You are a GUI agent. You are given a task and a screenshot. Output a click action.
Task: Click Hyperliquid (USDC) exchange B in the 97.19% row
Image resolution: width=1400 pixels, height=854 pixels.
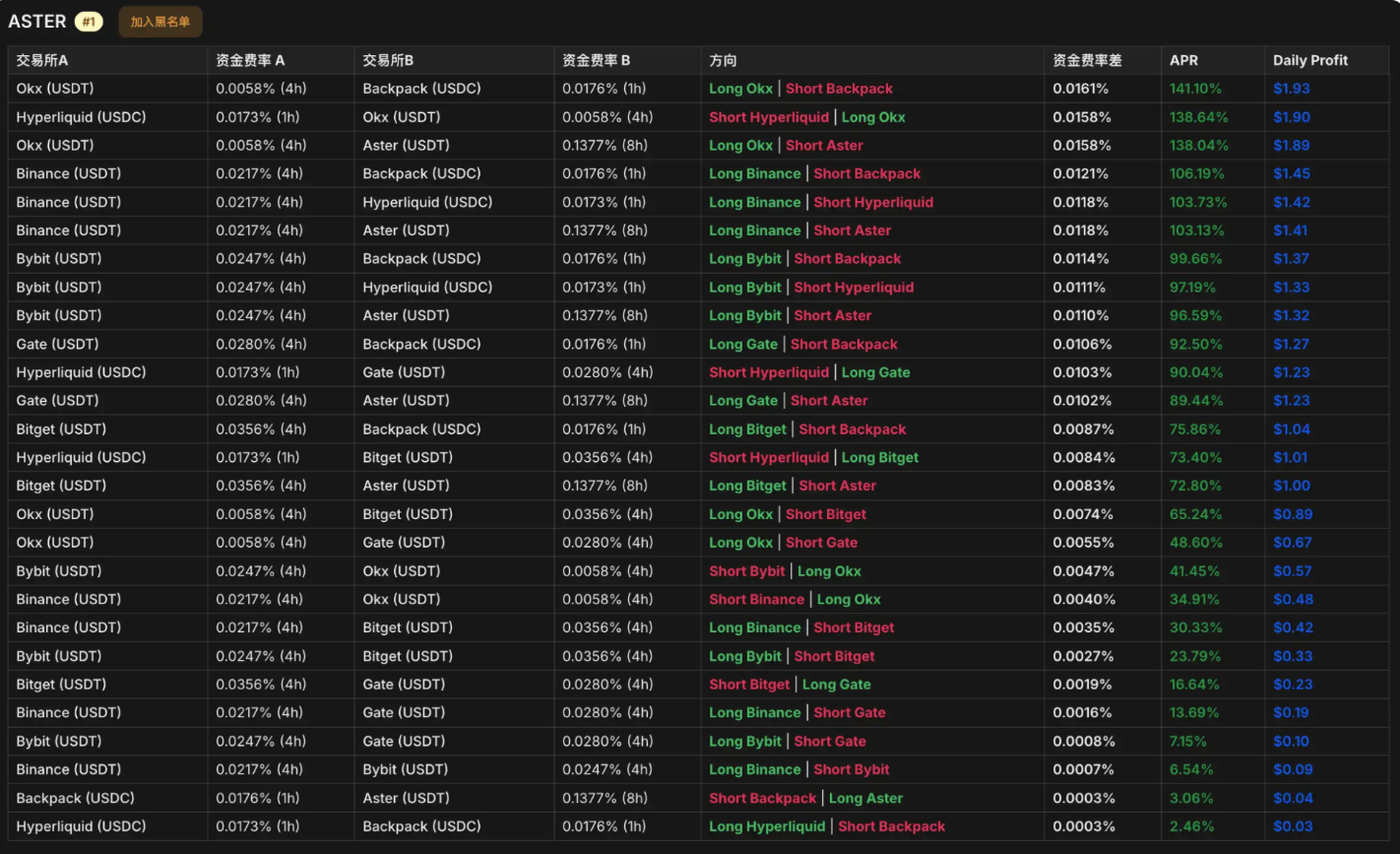pyautogui.click(x=427, y=288)
